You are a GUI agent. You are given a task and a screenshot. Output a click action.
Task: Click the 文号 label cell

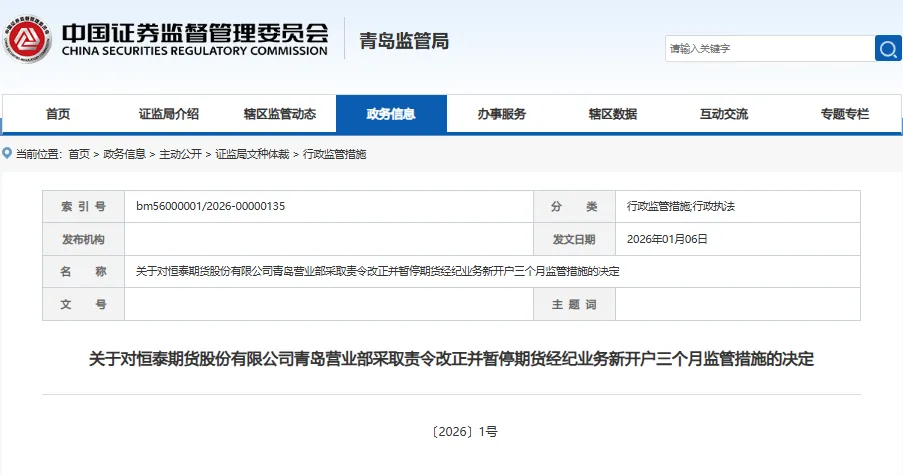point(84,304)
